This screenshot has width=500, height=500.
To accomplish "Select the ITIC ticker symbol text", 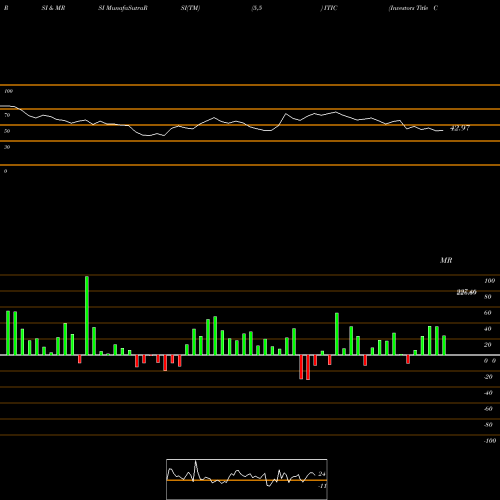I will click(330, 8).
